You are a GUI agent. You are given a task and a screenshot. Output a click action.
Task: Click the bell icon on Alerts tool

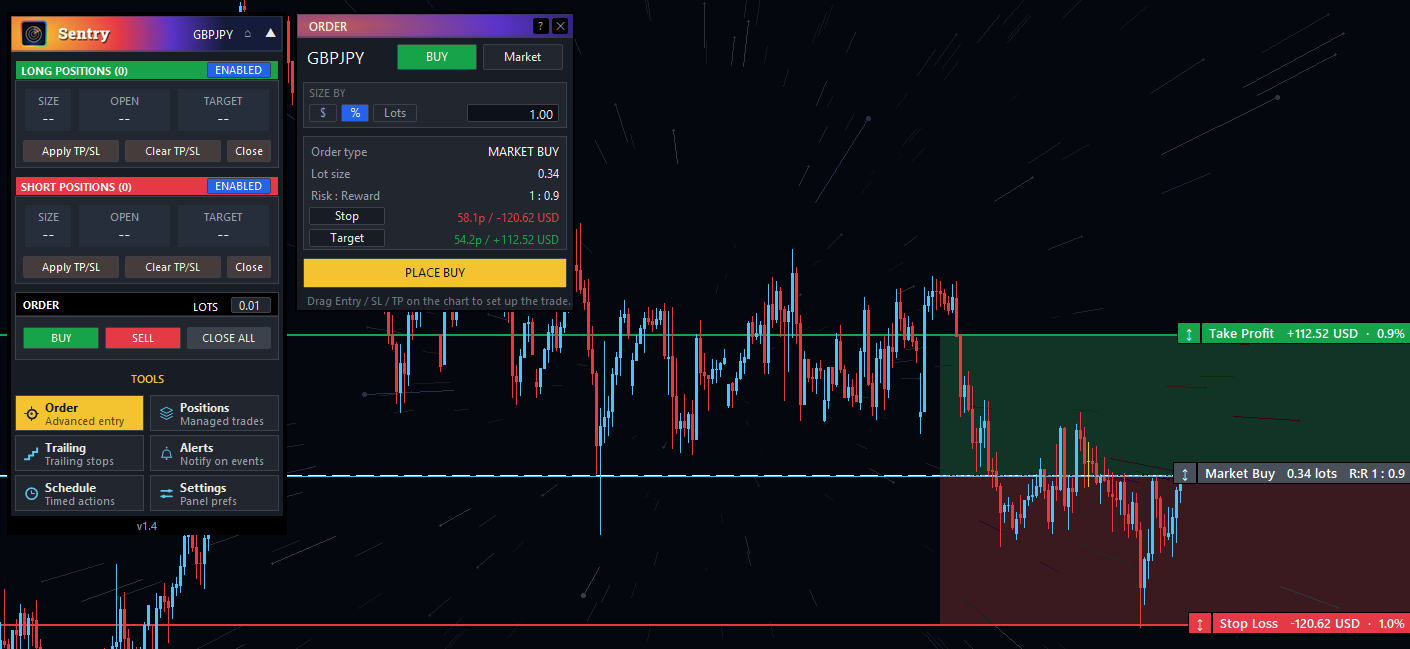[166, 453]
